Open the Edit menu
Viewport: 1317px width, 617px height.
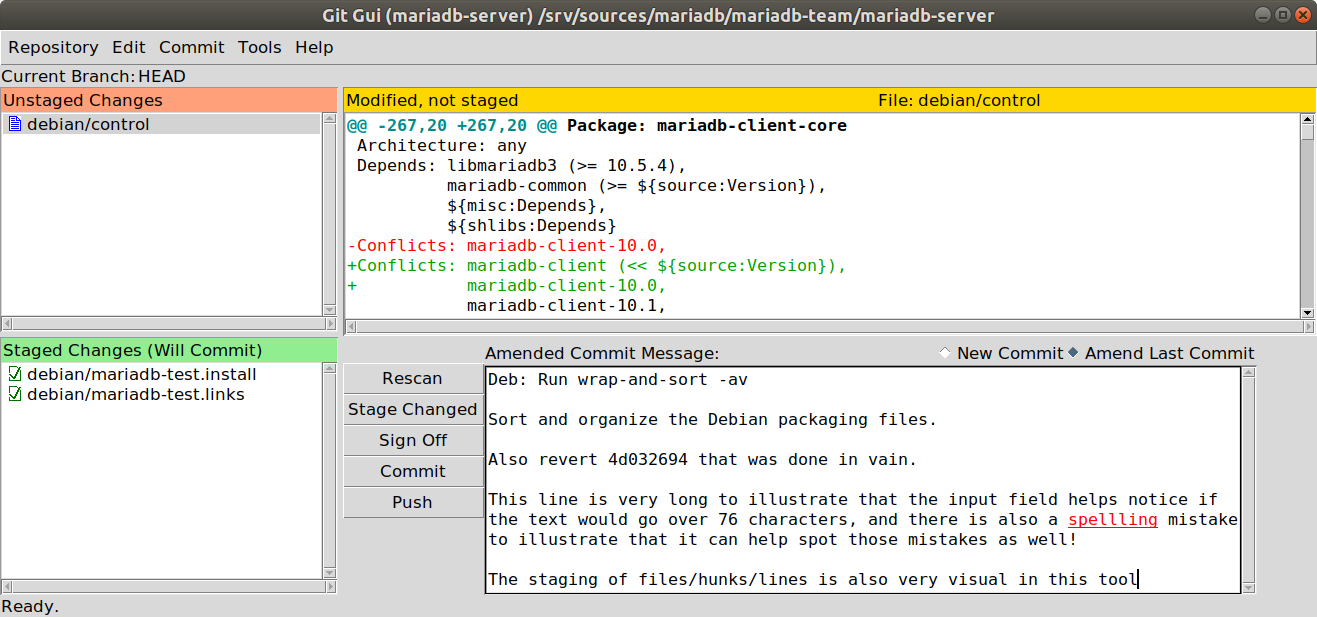click(128, 47)
